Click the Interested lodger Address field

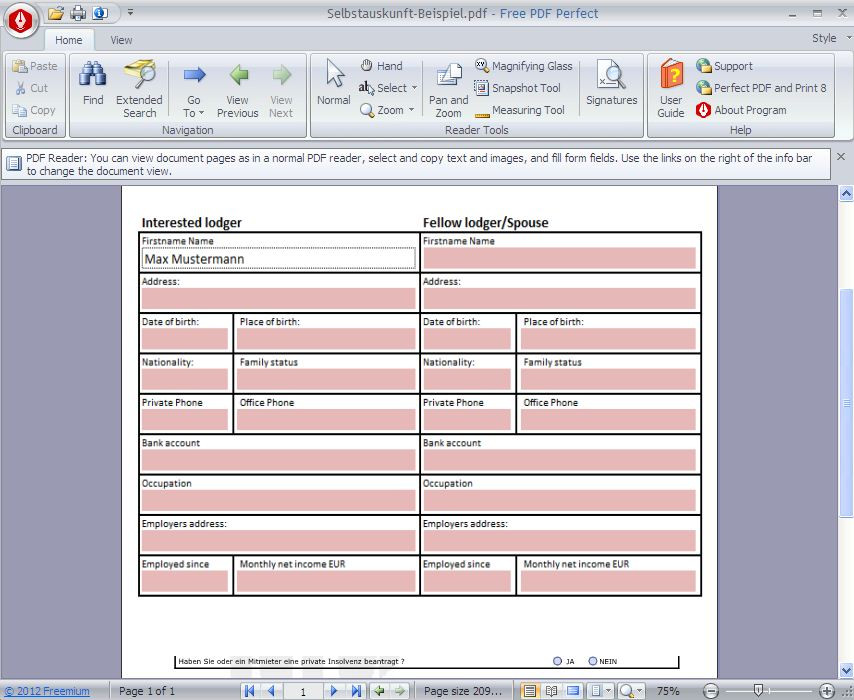[279, 299]
